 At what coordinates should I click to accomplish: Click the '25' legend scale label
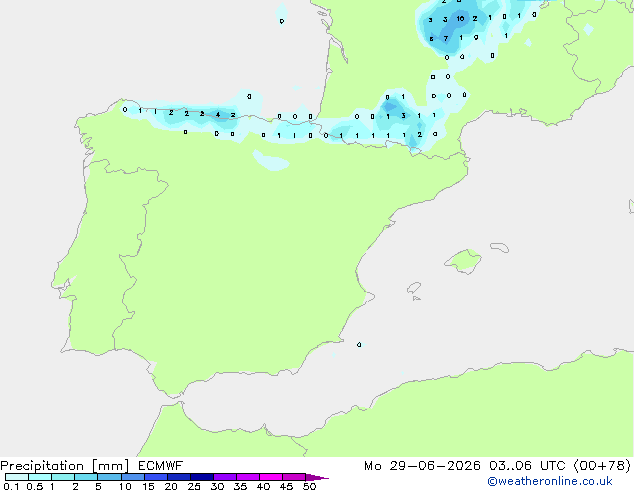point(194,486)
